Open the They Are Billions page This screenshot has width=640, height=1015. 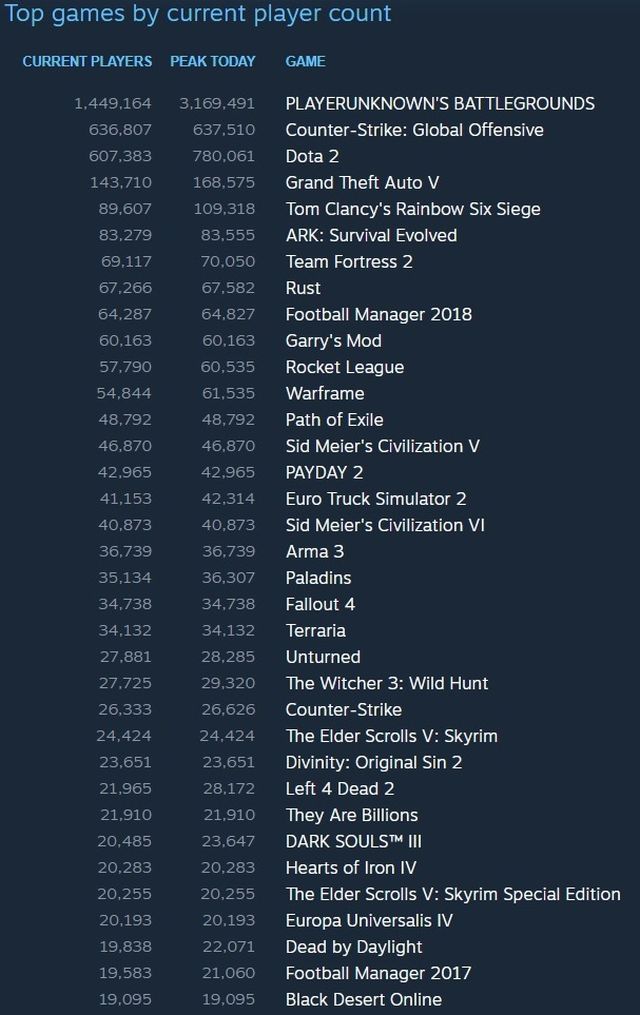pos(351,815)
